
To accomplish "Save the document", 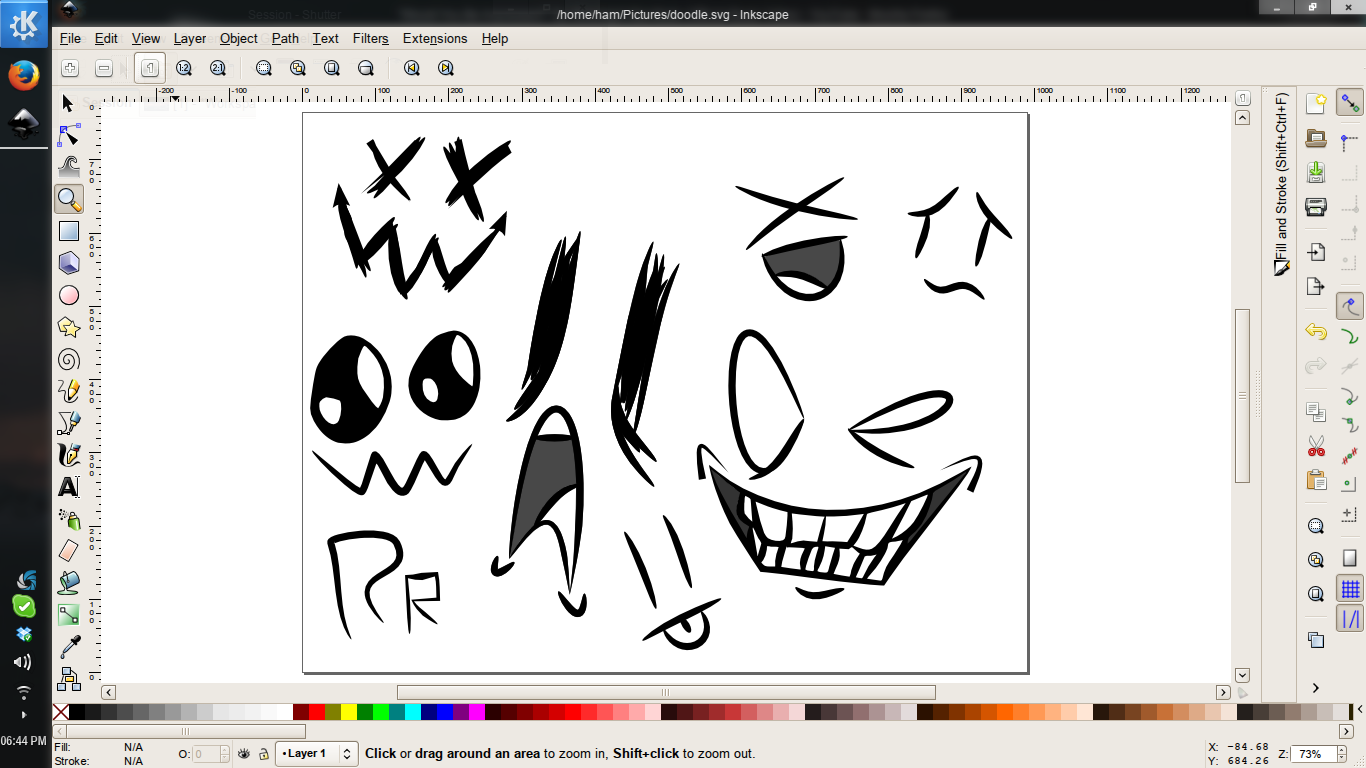I will pos(1316,172).
